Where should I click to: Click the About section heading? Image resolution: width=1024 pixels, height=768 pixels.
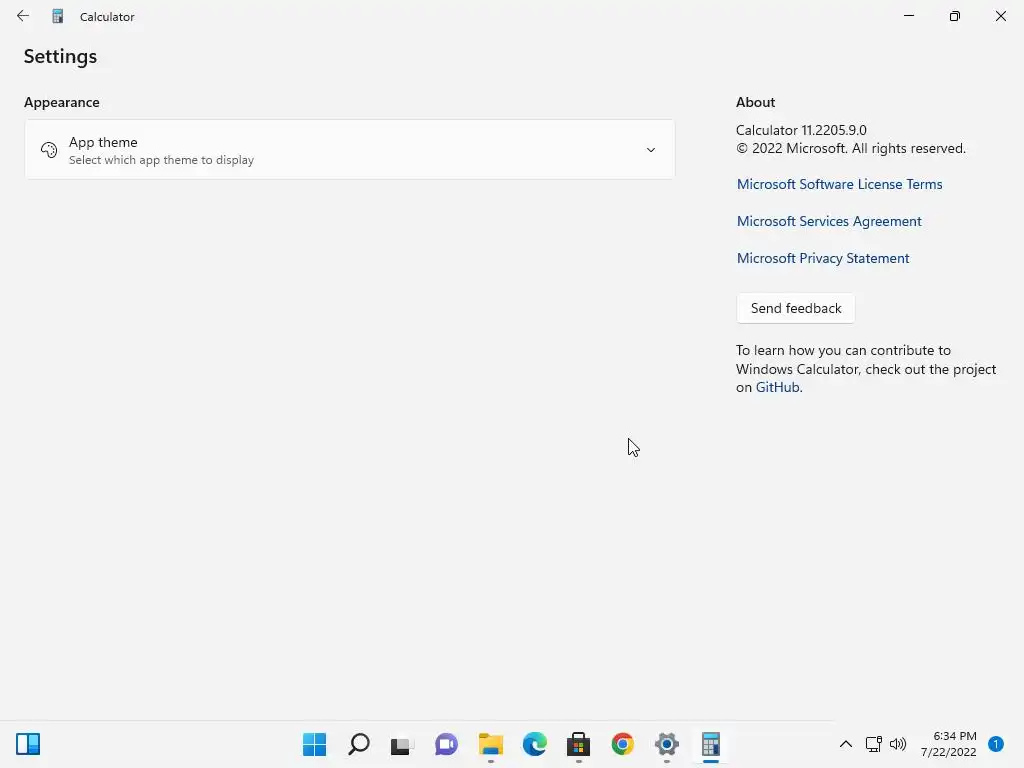[x=755, y=102]
